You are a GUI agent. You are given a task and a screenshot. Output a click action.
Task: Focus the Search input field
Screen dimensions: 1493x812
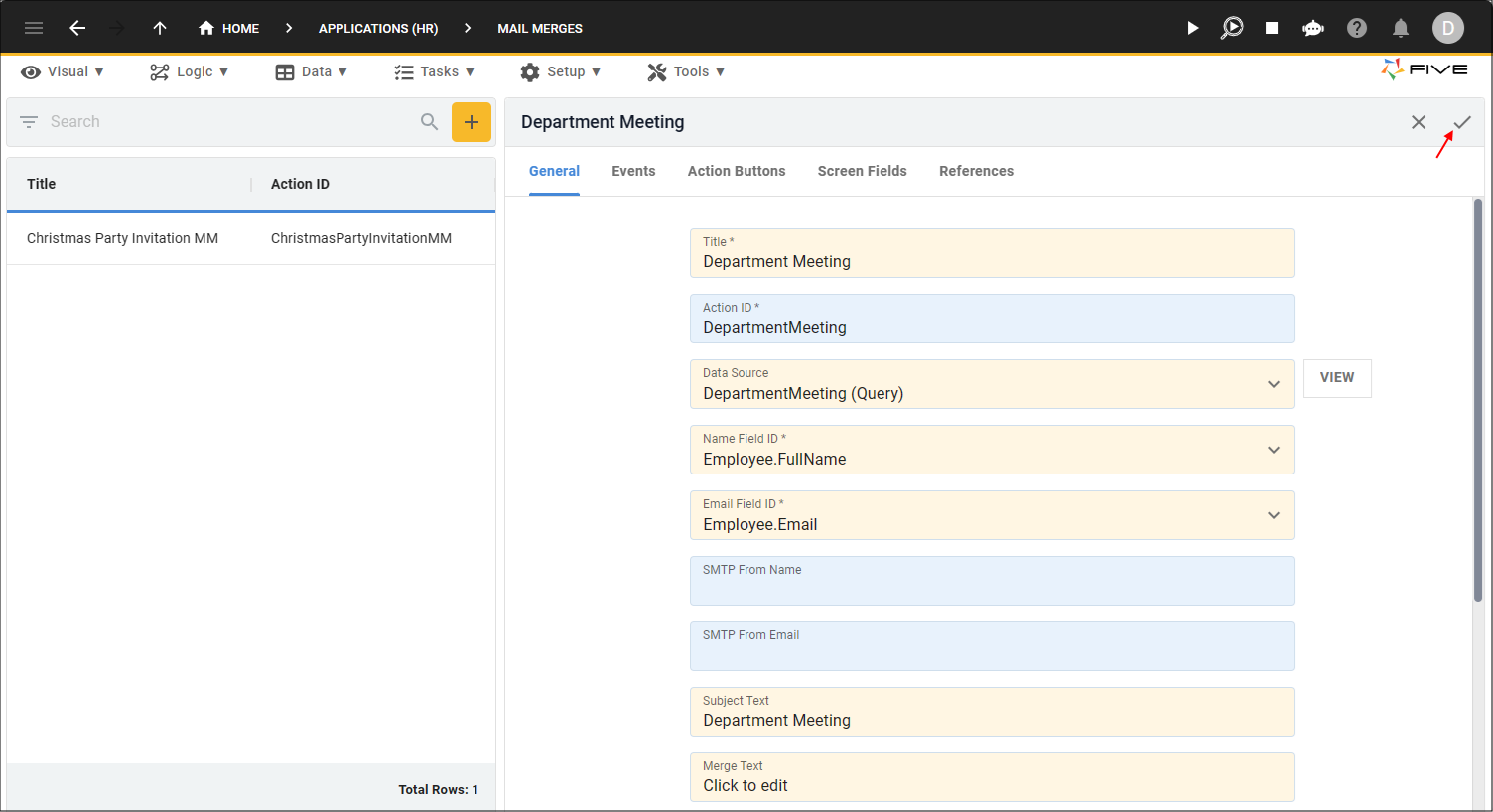pyautogui.click(x=228, y=121)
